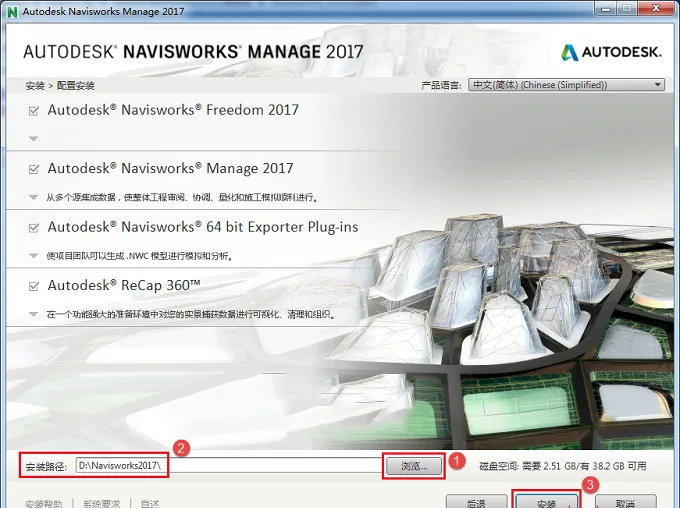Open the 安装帮助 help link

pyautogui.click(x=44, y=504)
